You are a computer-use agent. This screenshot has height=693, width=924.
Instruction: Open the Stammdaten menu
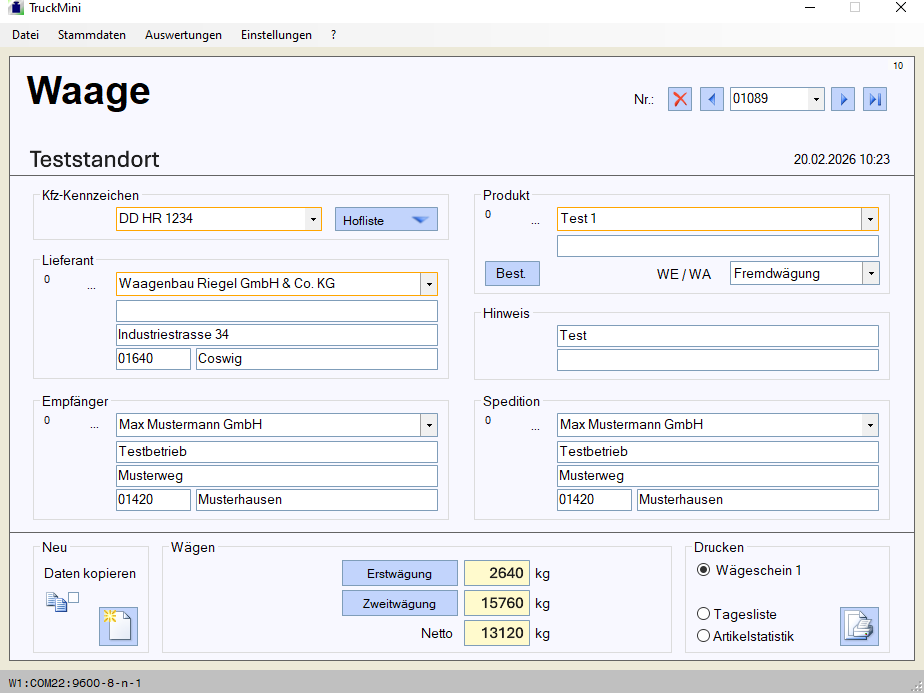click(92, 35)
